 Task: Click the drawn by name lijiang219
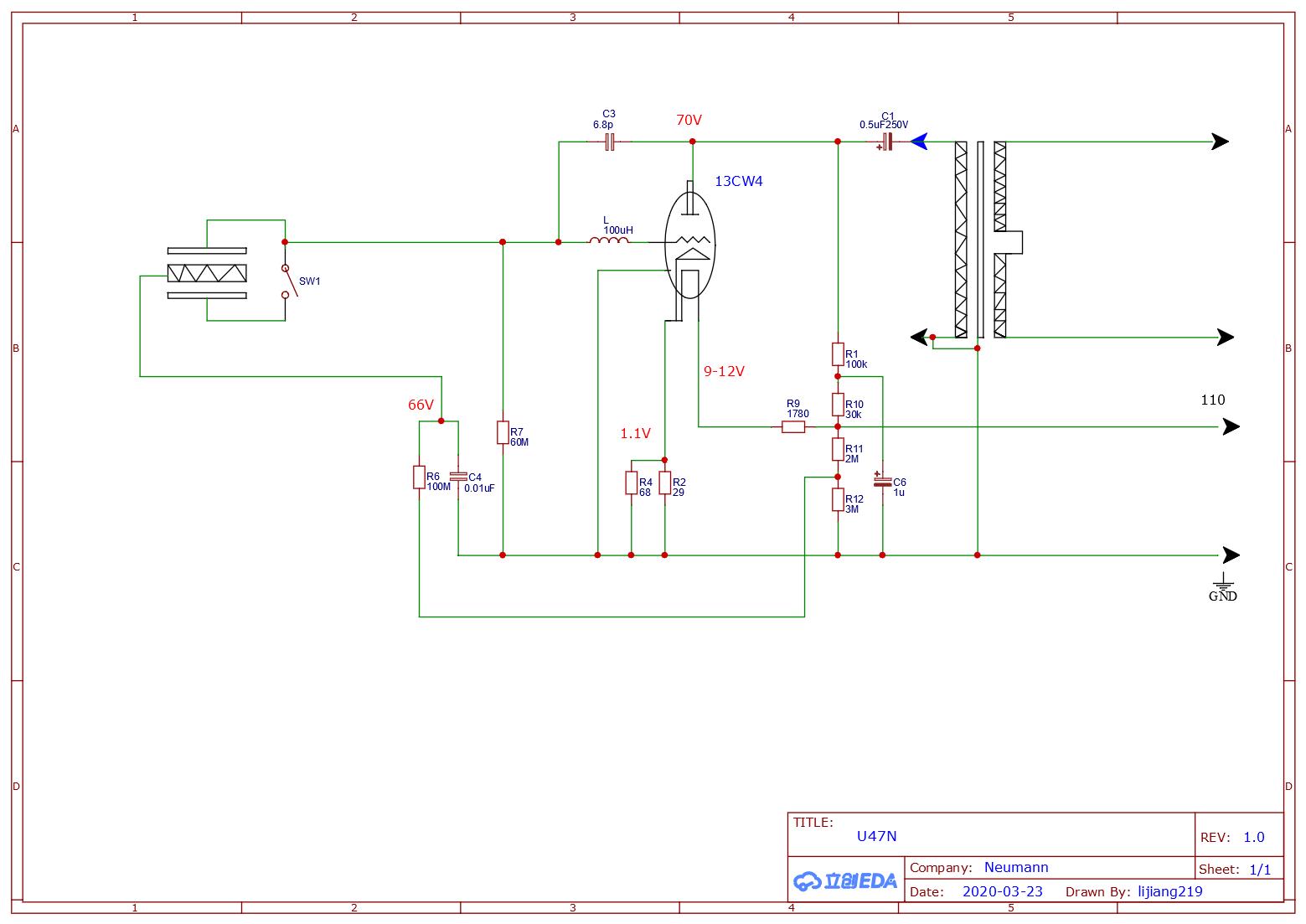(x=1170, y=891)
